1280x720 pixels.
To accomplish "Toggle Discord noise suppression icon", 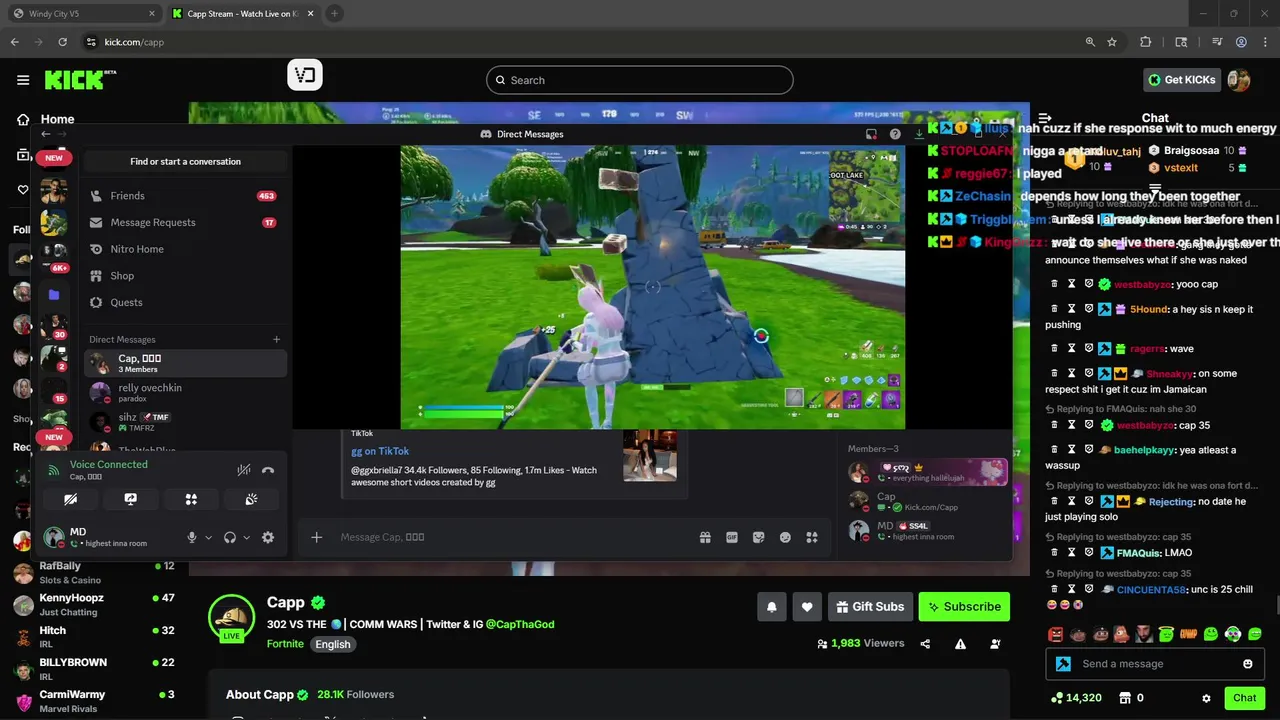I will [244, 470].
